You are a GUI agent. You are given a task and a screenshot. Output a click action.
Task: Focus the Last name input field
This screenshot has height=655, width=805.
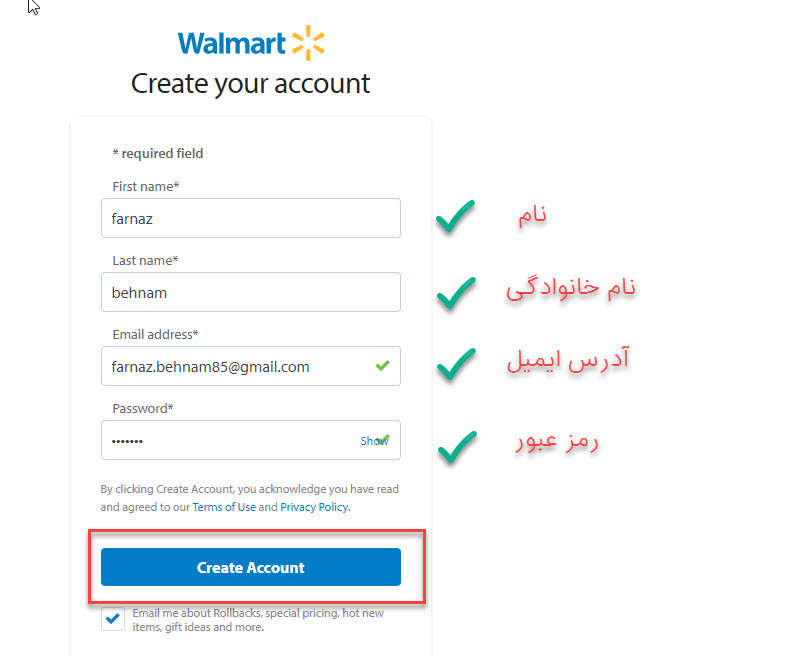tap(251, 292)
